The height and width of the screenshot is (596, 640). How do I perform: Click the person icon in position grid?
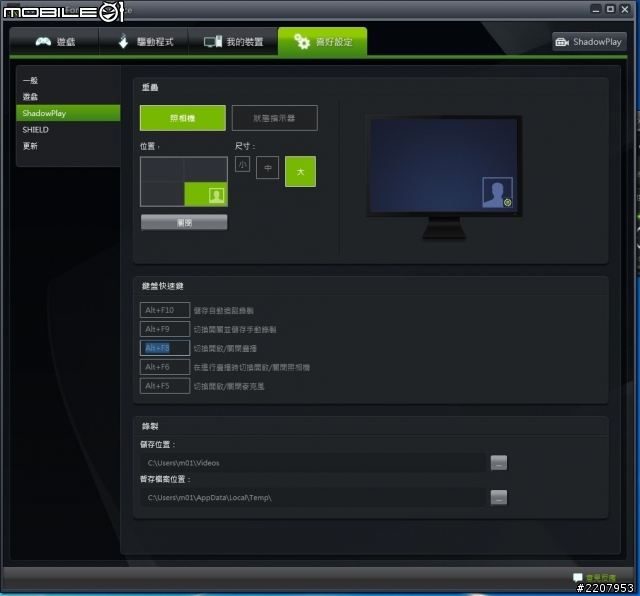click(216, 195)
